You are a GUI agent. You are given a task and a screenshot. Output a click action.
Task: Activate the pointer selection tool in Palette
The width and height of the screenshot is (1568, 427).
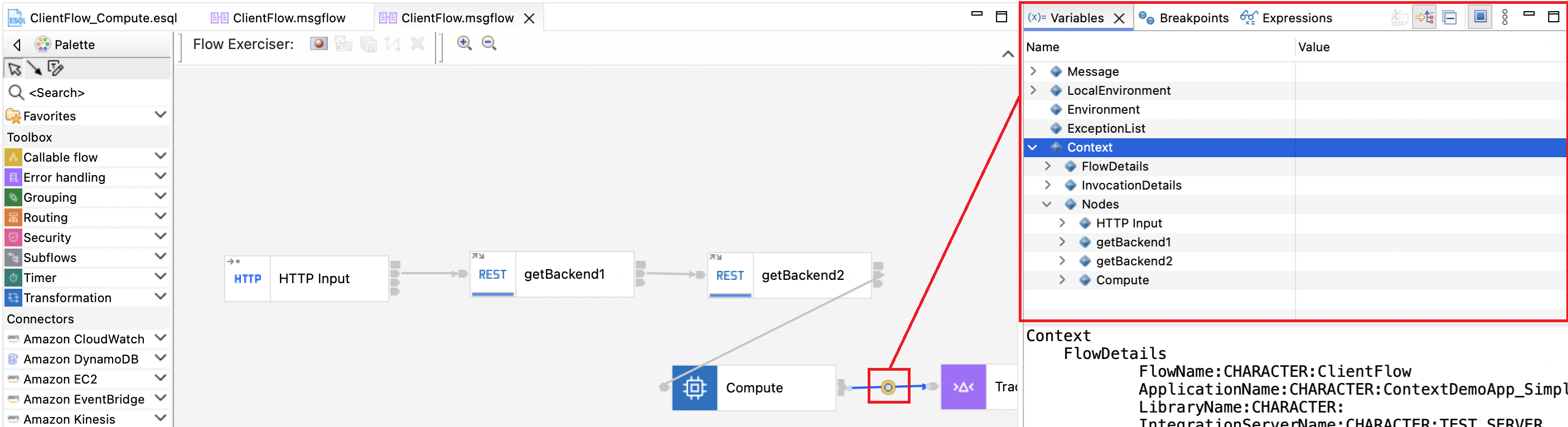[x=14, y=68]
